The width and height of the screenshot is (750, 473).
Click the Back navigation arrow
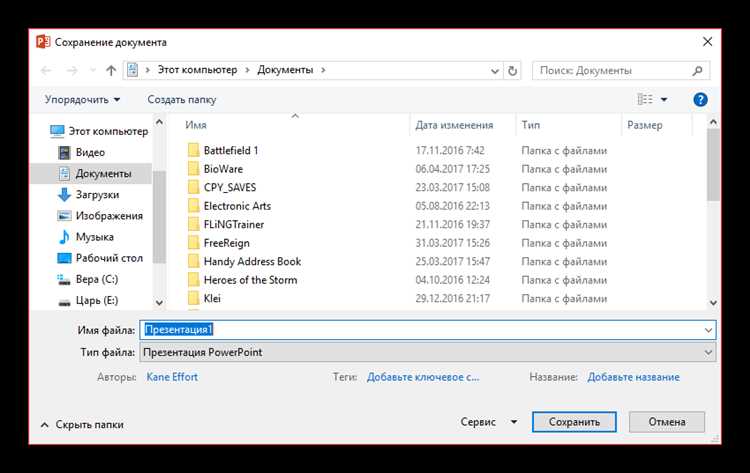click(46, 71)
